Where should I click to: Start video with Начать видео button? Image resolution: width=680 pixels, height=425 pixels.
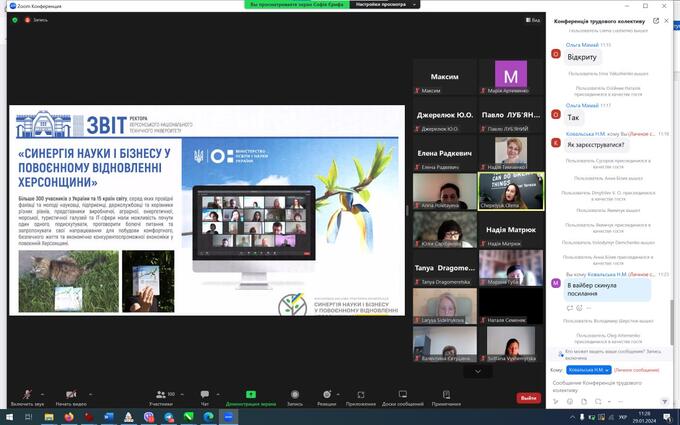(x=69, y=395)
